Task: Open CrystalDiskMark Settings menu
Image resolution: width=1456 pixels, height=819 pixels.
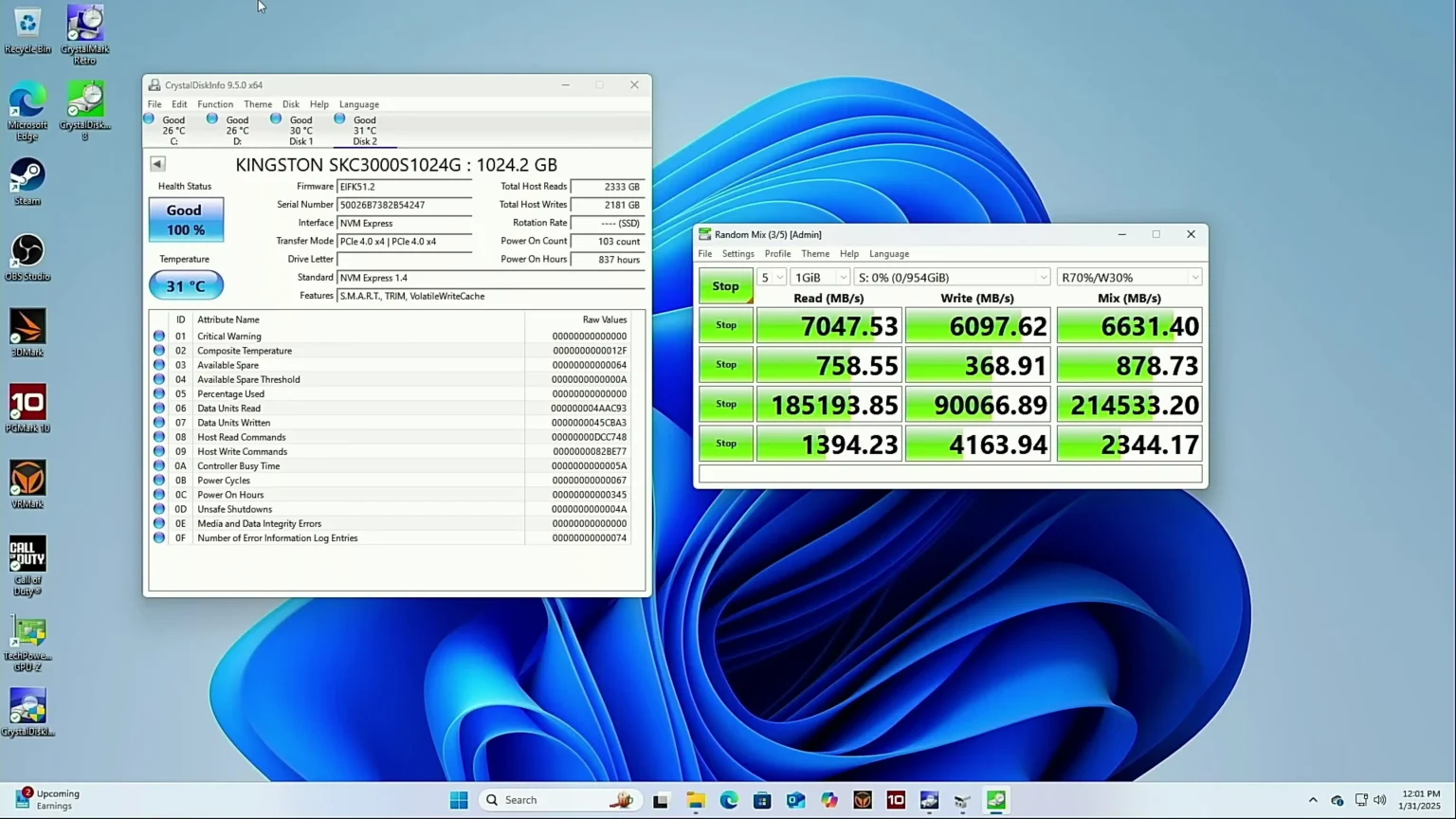Action: (x=738, y=254)
